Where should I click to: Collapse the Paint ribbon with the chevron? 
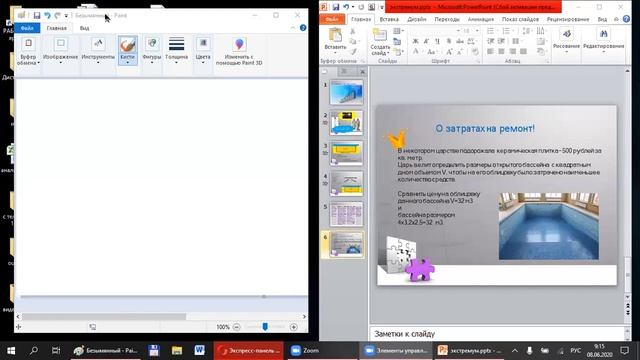coord(293,28)
